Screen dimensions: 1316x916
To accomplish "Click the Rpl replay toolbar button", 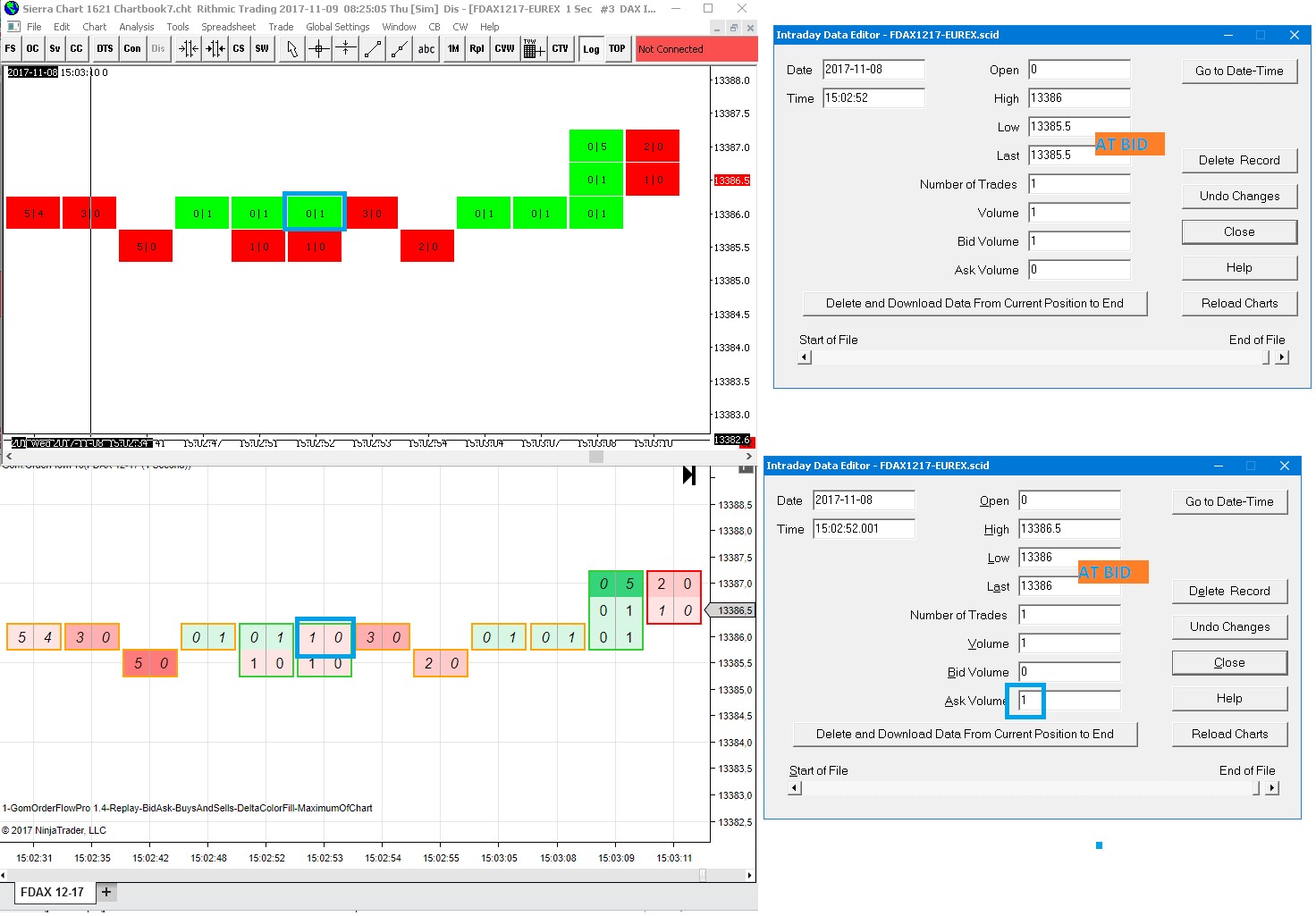I will click(477, 49).
